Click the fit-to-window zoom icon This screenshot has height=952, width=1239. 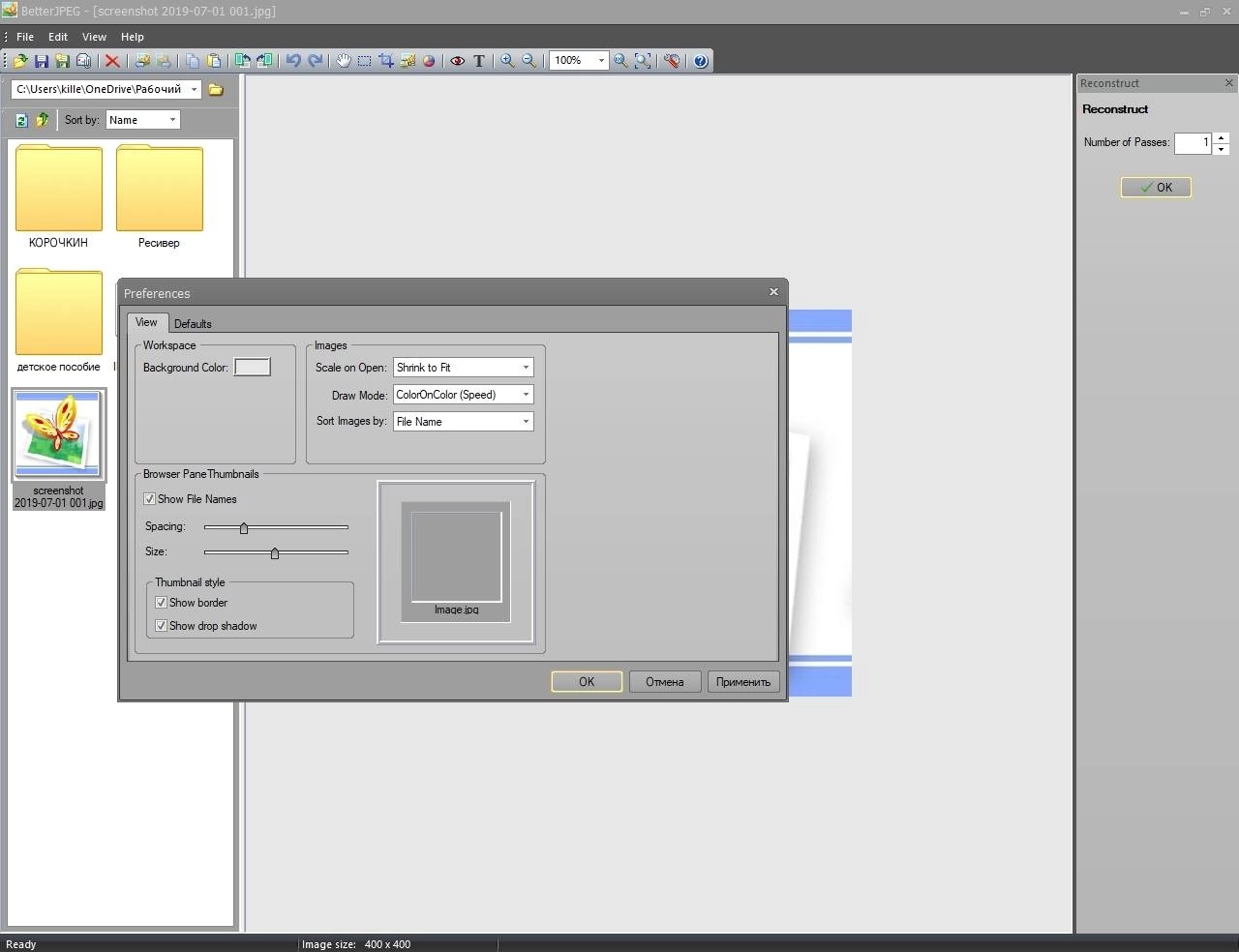coord(643,61)
